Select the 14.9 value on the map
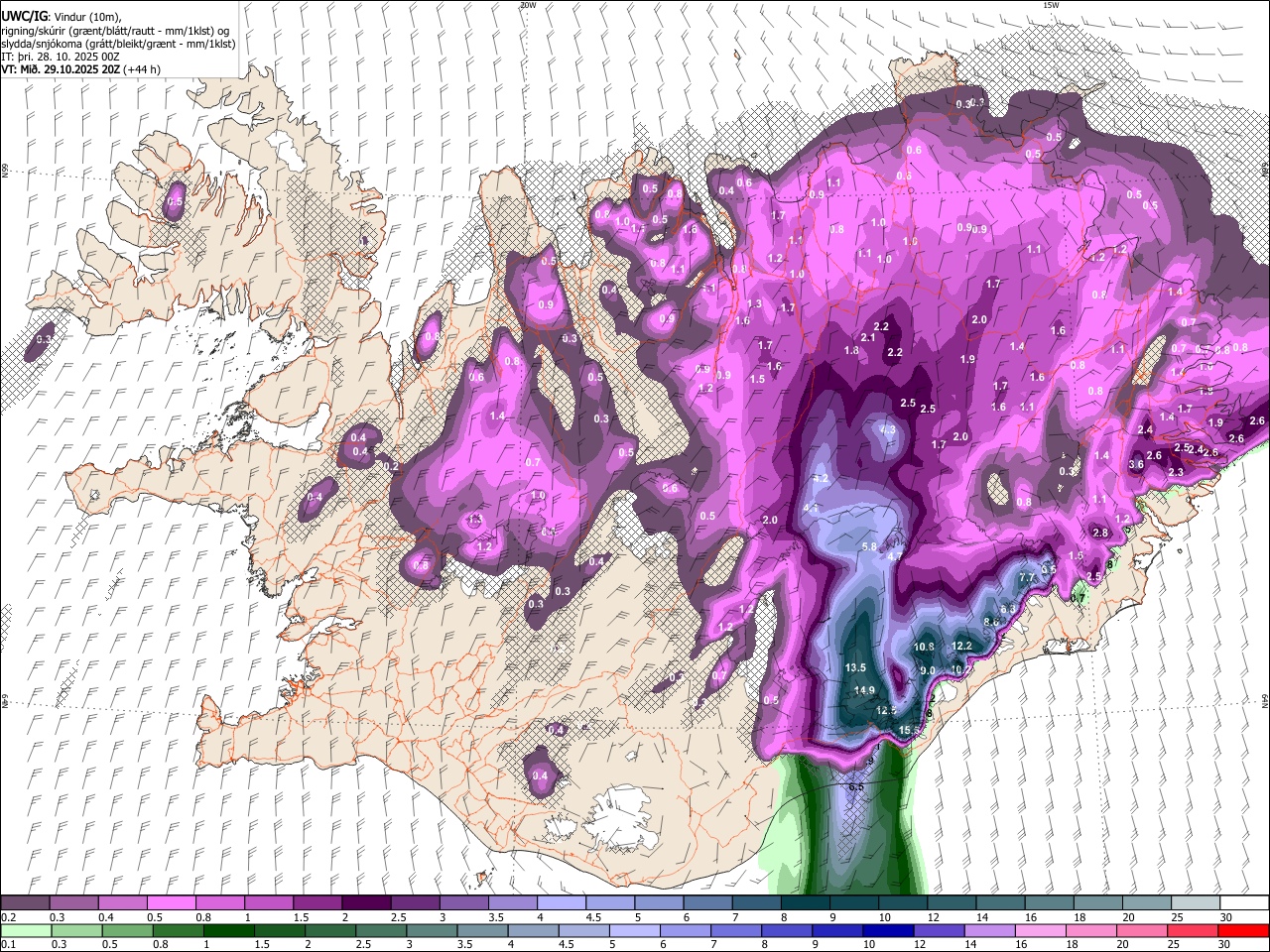Screen dimensions: 1270x952 863,691
